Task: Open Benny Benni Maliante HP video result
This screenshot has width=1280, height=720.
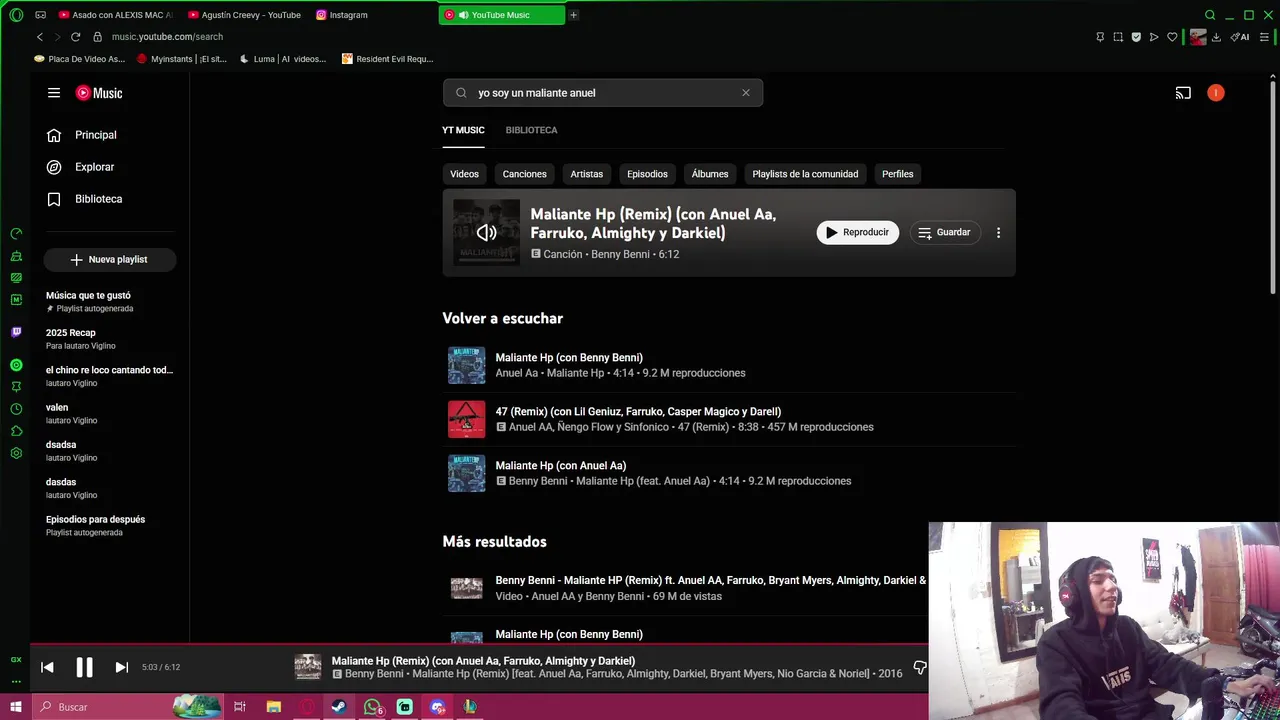Action: (710, 580)
